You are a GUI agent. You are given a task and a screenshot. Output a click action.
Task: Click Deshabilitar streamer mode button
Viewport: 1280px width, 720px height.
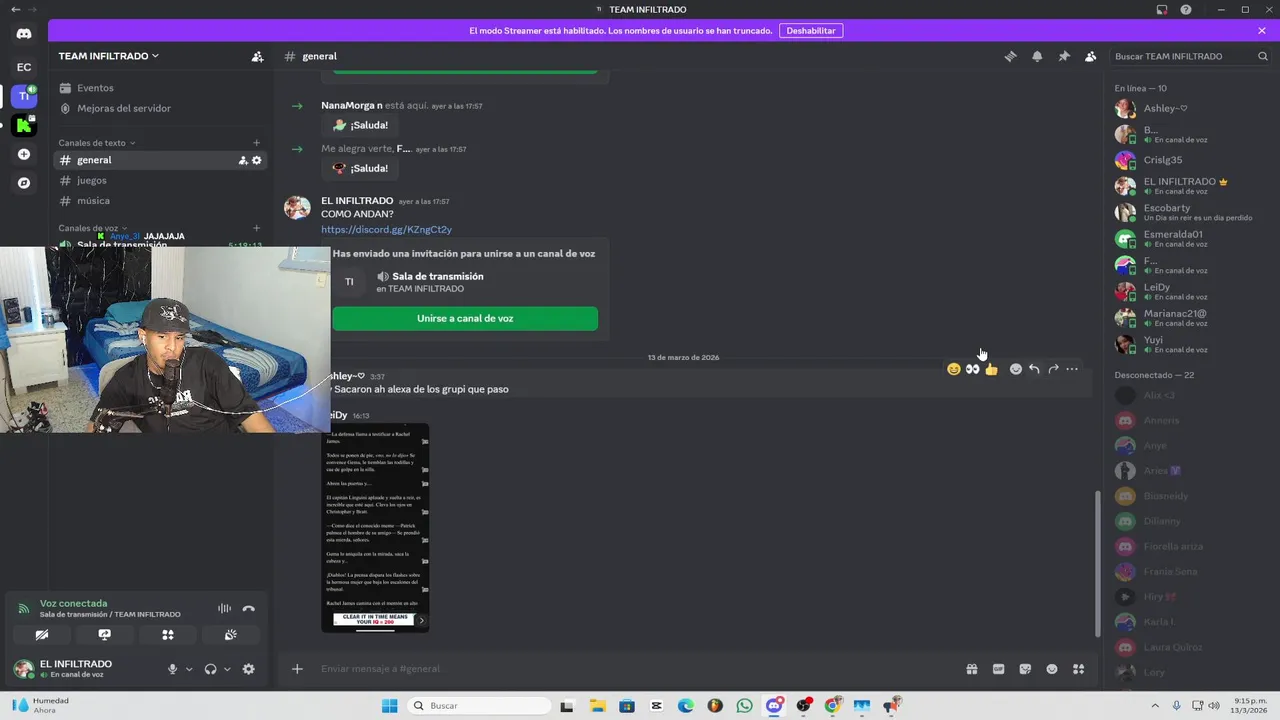[811, 31]
